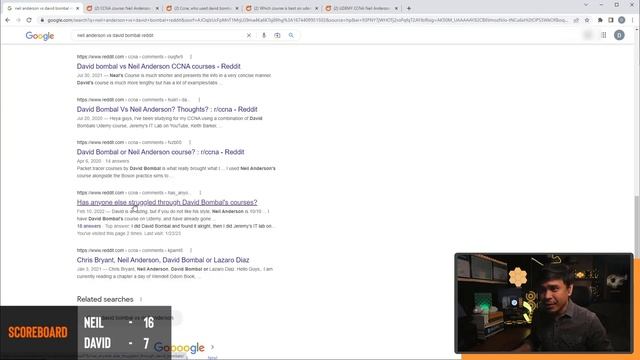
Task: Close the 'CCNA course Neil Anderson' tab
Action: pyautogui.click(x=157, y=8)
